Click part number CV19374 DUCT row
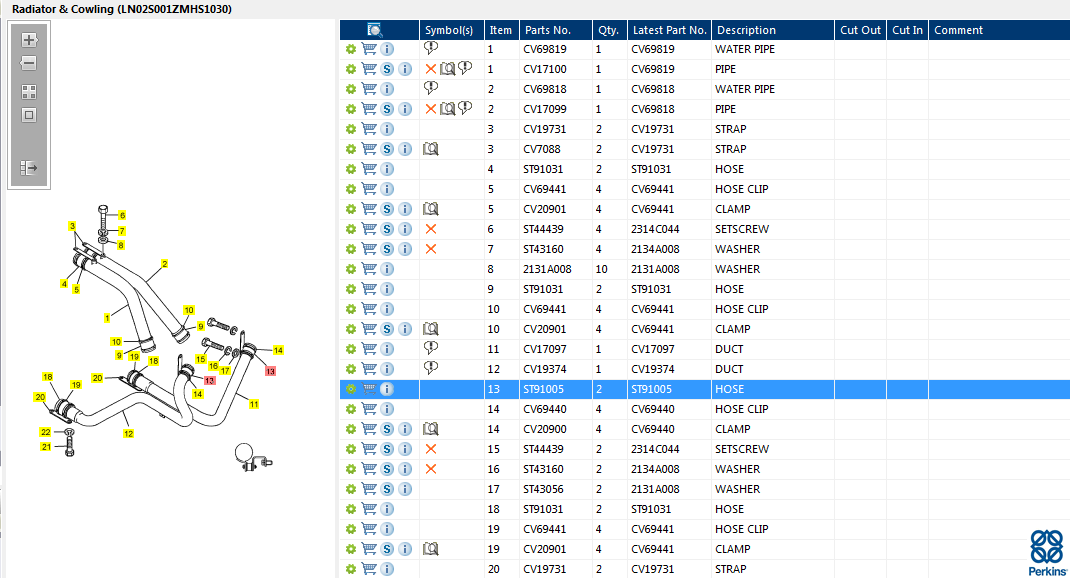 (x=544, y=369)
